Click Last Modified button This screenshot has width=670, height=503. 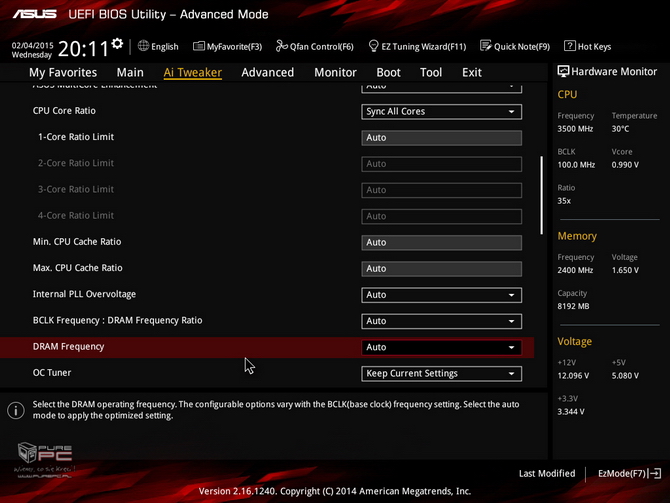click(547, 474)
